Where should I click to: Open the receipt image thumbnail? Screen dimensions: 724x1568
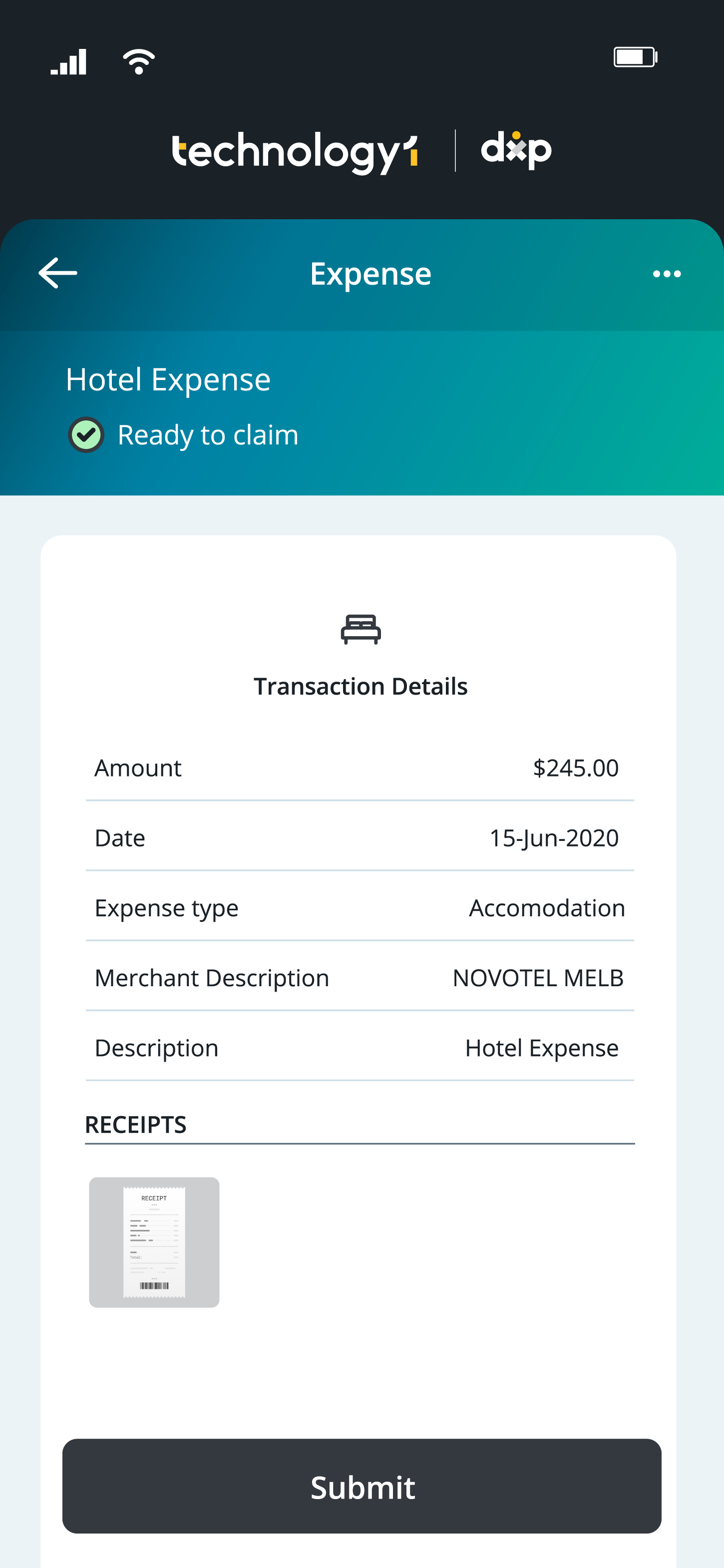(154, 1242)
